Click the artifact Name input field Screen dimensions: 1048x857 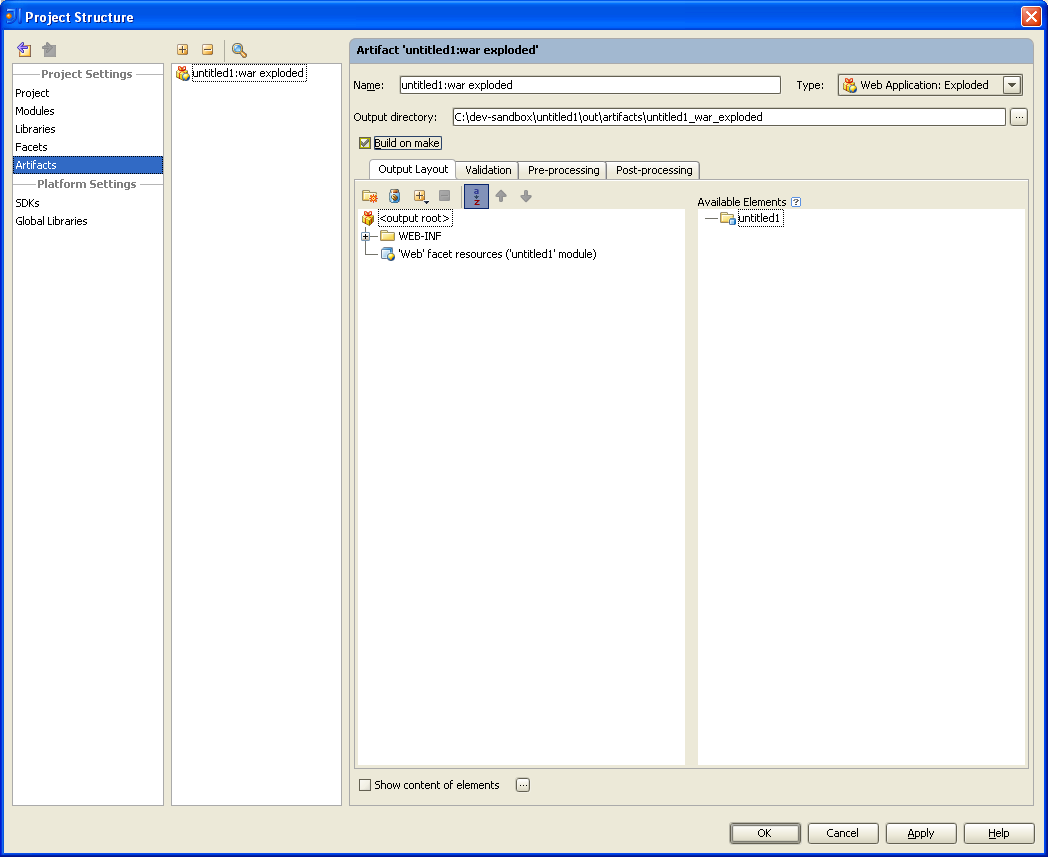(590, 85)
